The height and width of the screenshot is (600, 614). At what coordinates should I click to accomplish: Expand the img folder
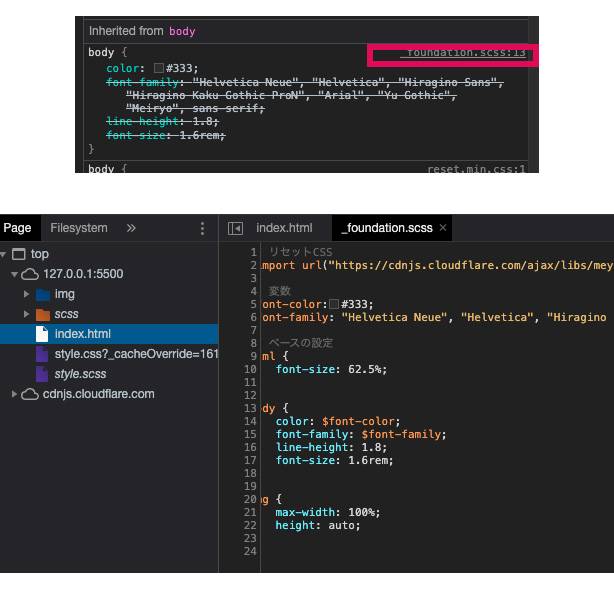click(27, 294)
